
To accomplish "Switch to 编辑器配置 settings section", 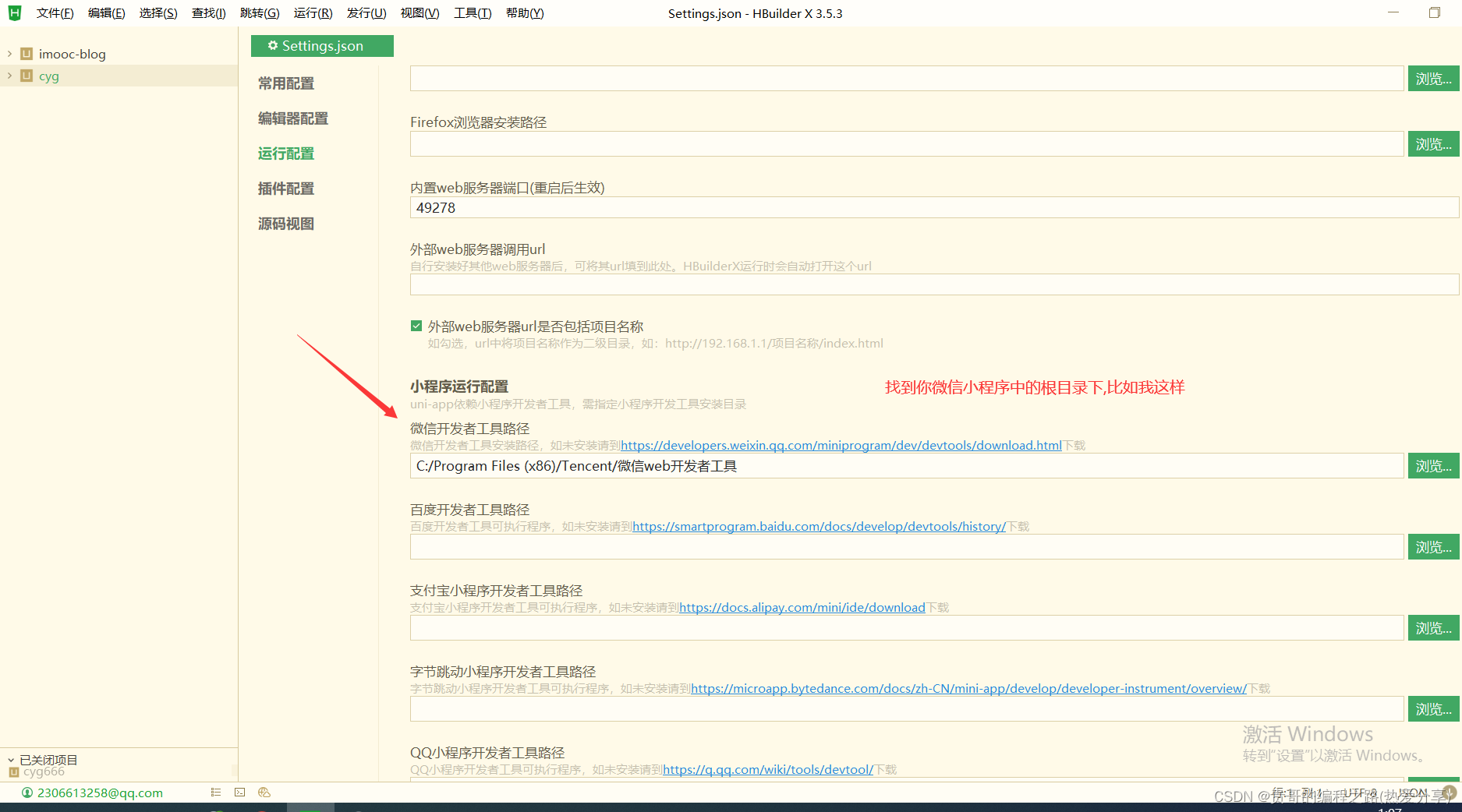I will pos(293,118).
